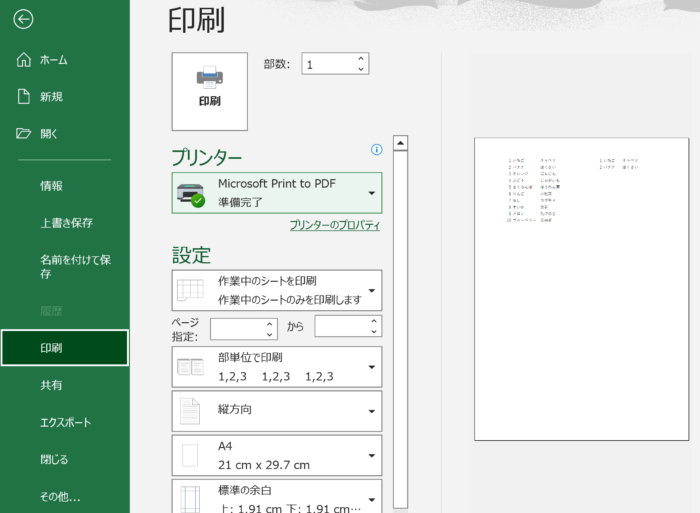Viewport: 700px width, 513px height.
Task: Click the back arrow icon
Action: [24, 19]
